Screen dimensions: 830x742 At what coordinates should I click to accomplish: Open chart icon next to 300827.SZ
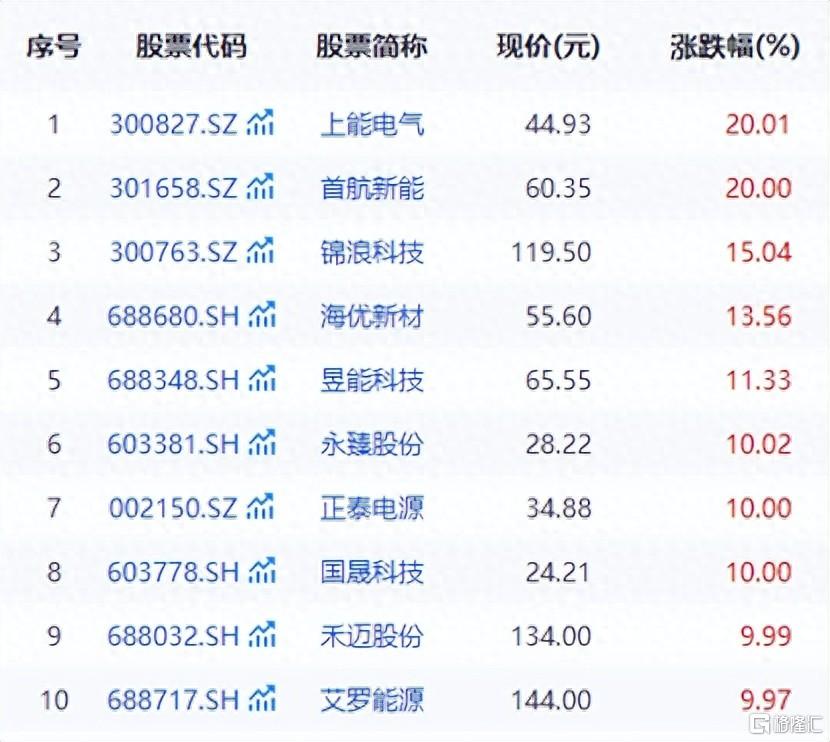(260, 122)
